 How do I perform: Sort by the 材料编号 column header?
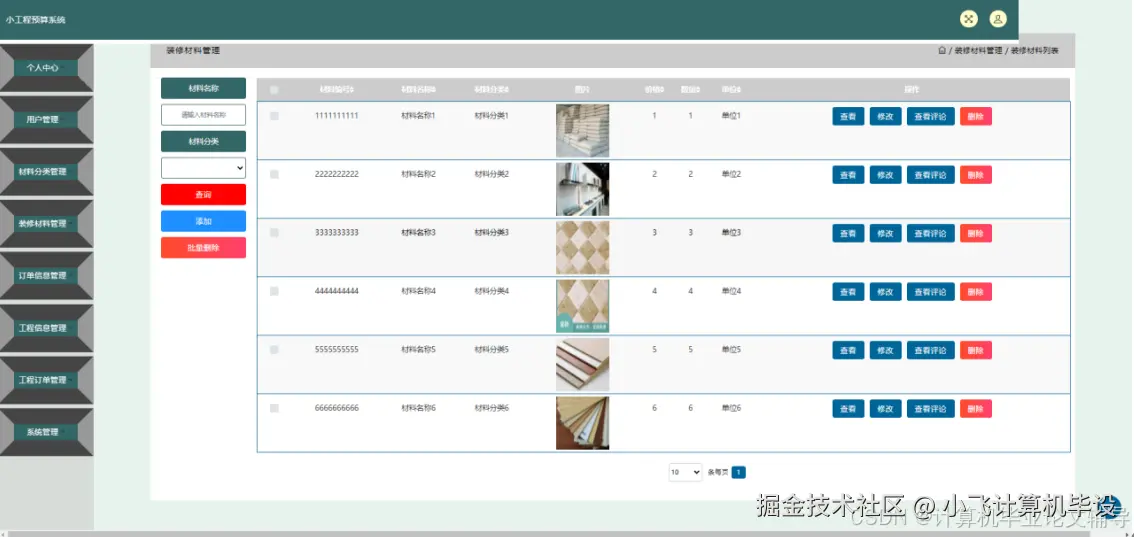[337, 90]
